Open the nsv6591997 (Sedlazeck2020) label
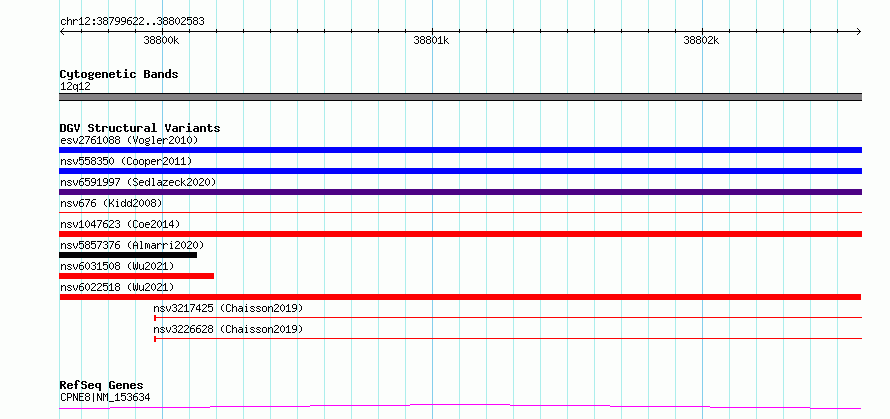 [138, 182]
